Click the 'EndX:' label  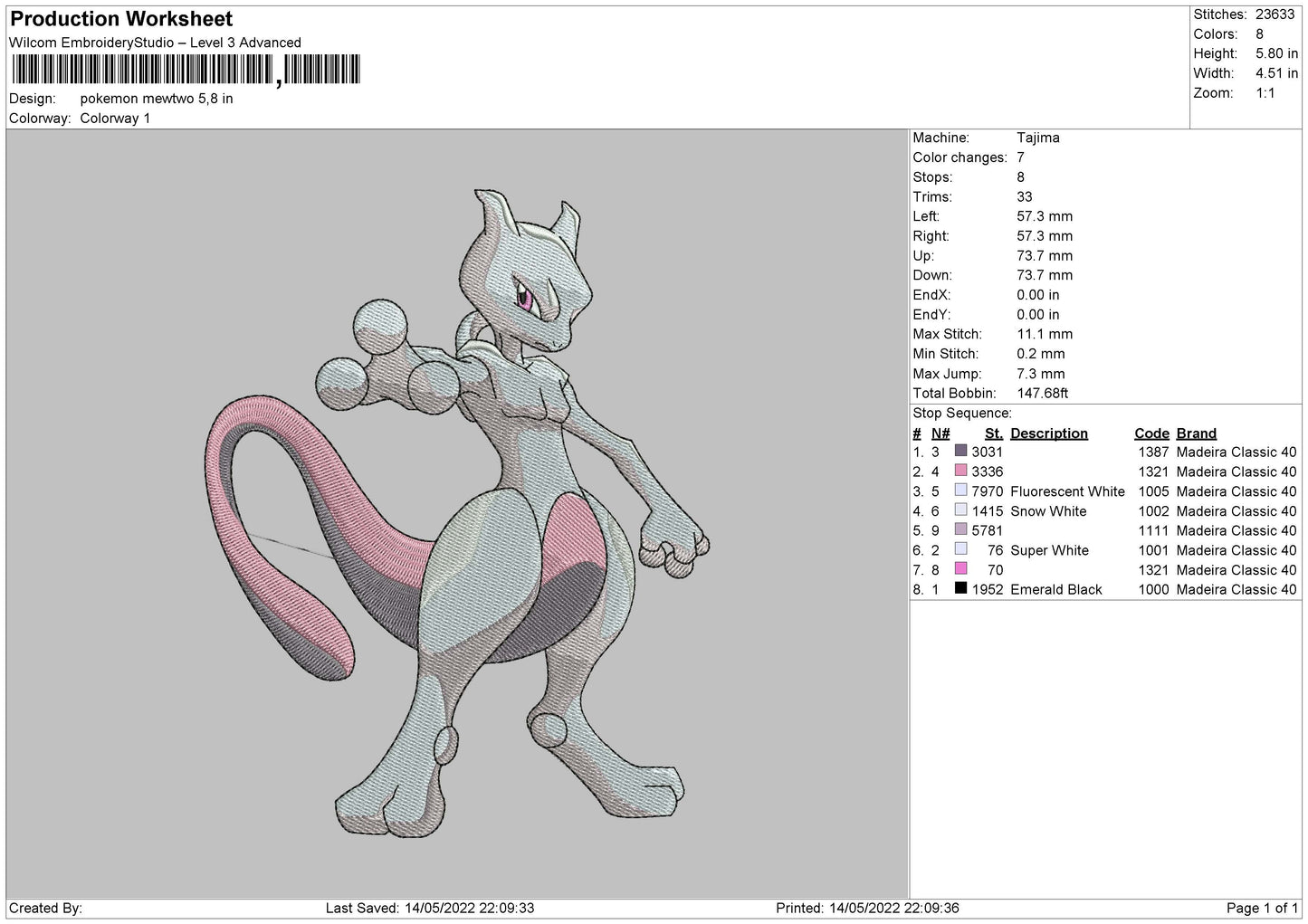tap(931, 295)
